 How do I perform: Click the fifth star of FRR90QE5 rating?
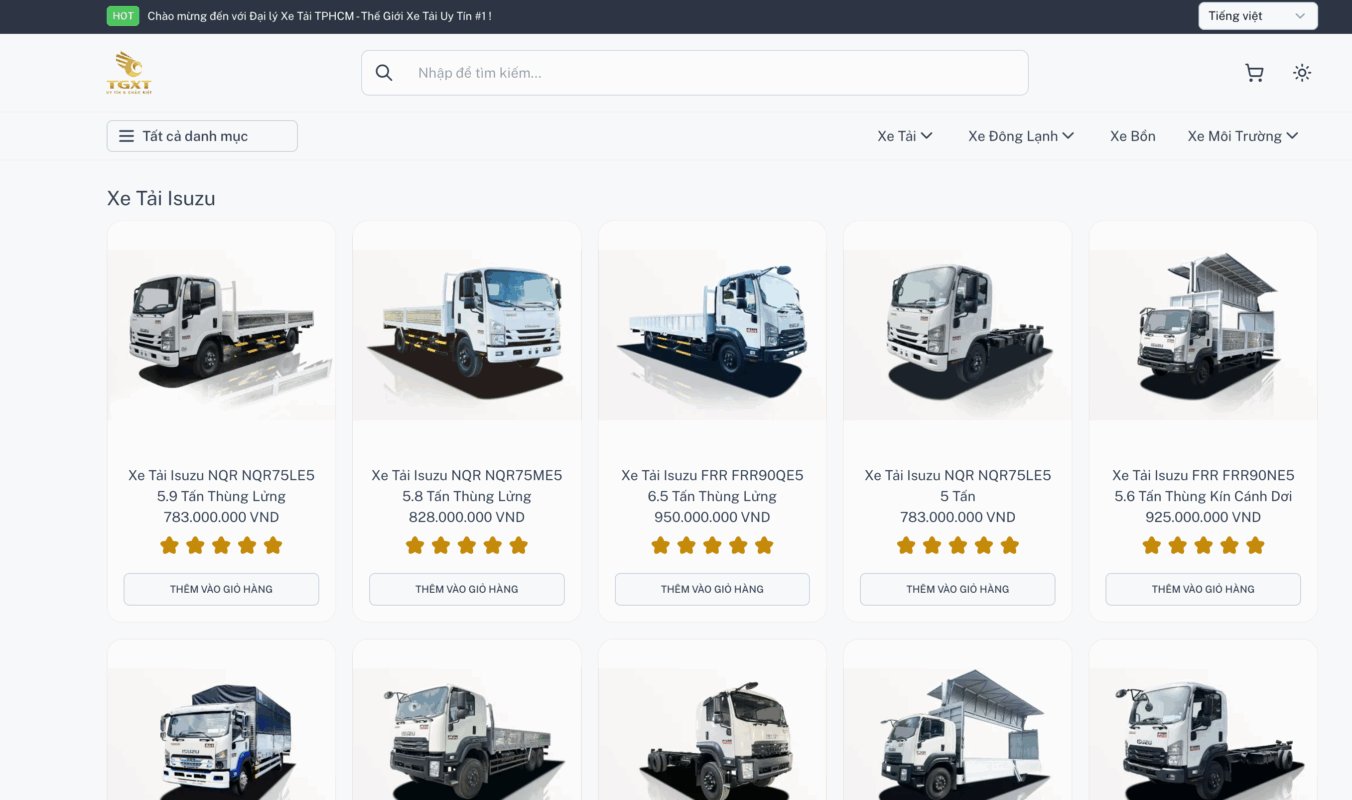coord(764,545)
